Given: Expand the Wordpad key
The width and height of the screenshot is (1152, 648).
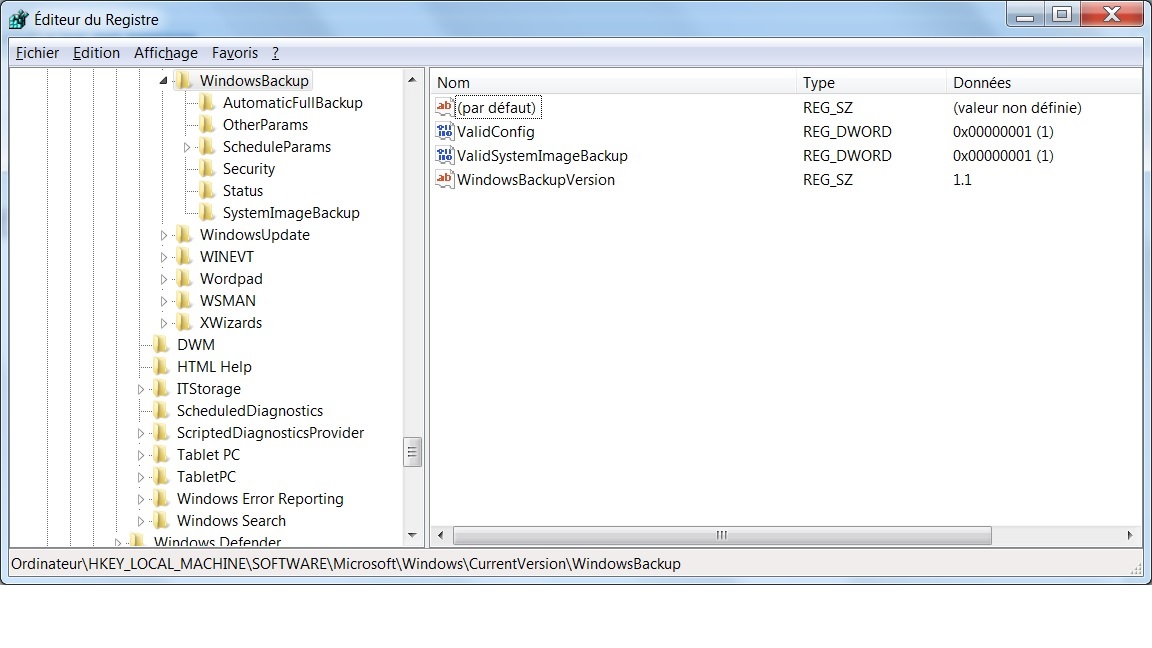Looking at the screenshot, I should coord(163,279).
